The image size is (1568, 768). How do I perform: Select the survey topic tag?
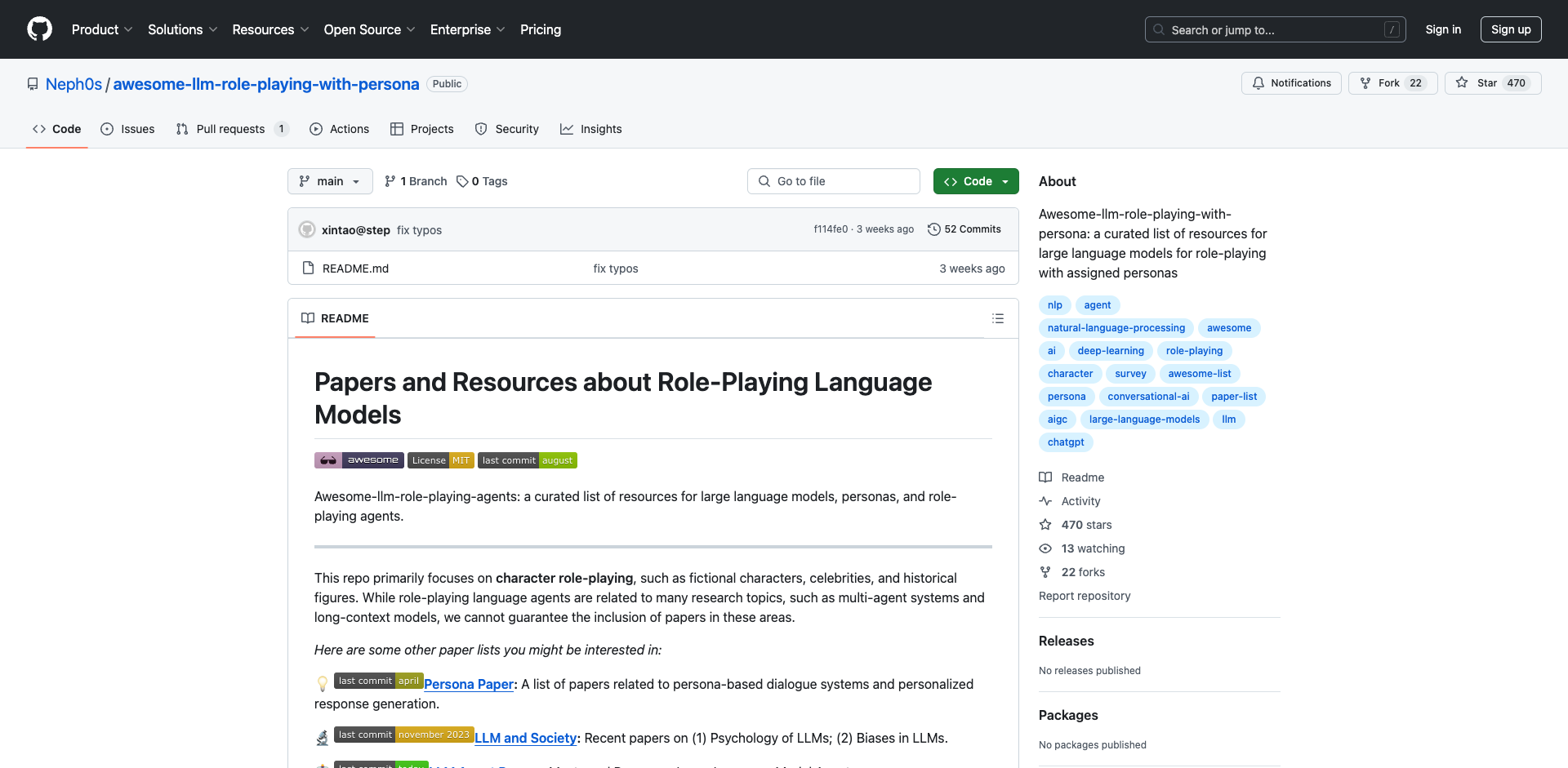click(x=1130, y=374)
